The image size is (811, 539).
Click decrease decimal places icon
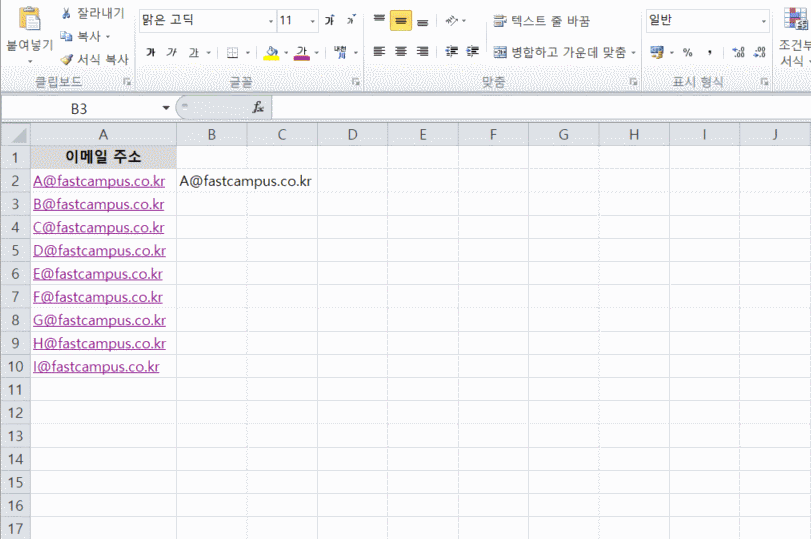click(x=759, y=52)
